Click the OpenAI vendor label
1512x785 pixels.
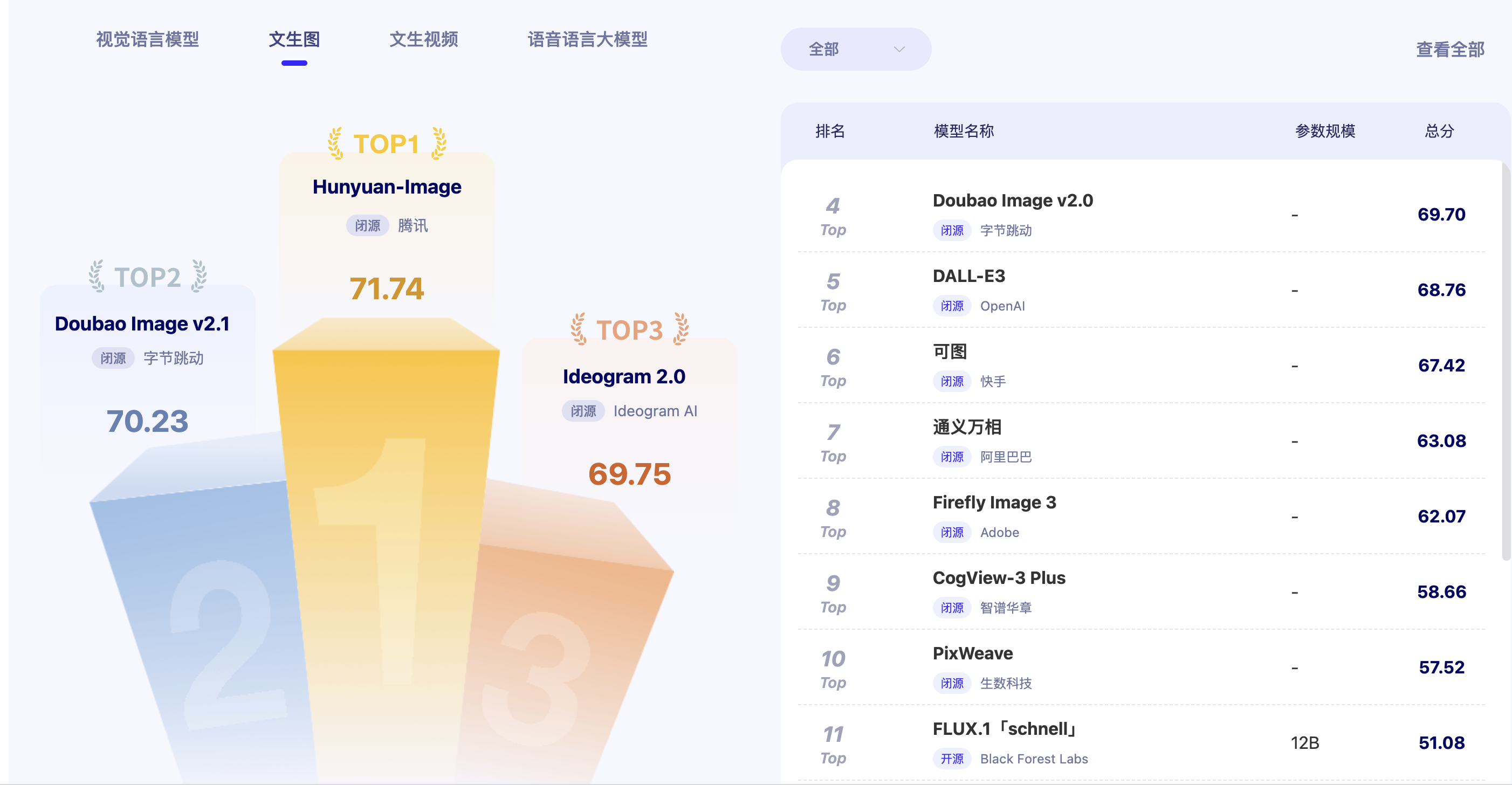1002,306
